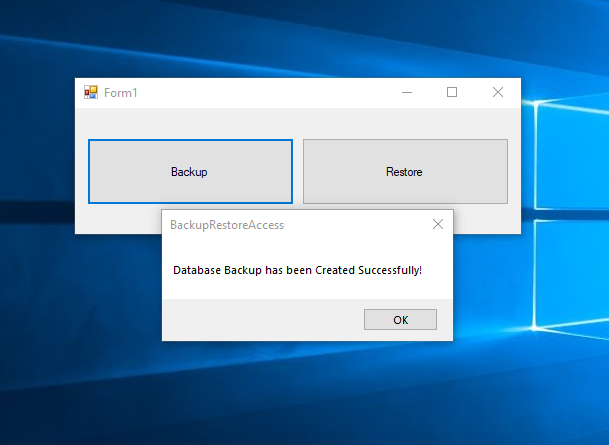Click the Backup button
This screenshot has width=609, height=445.
tap(190, 171)
